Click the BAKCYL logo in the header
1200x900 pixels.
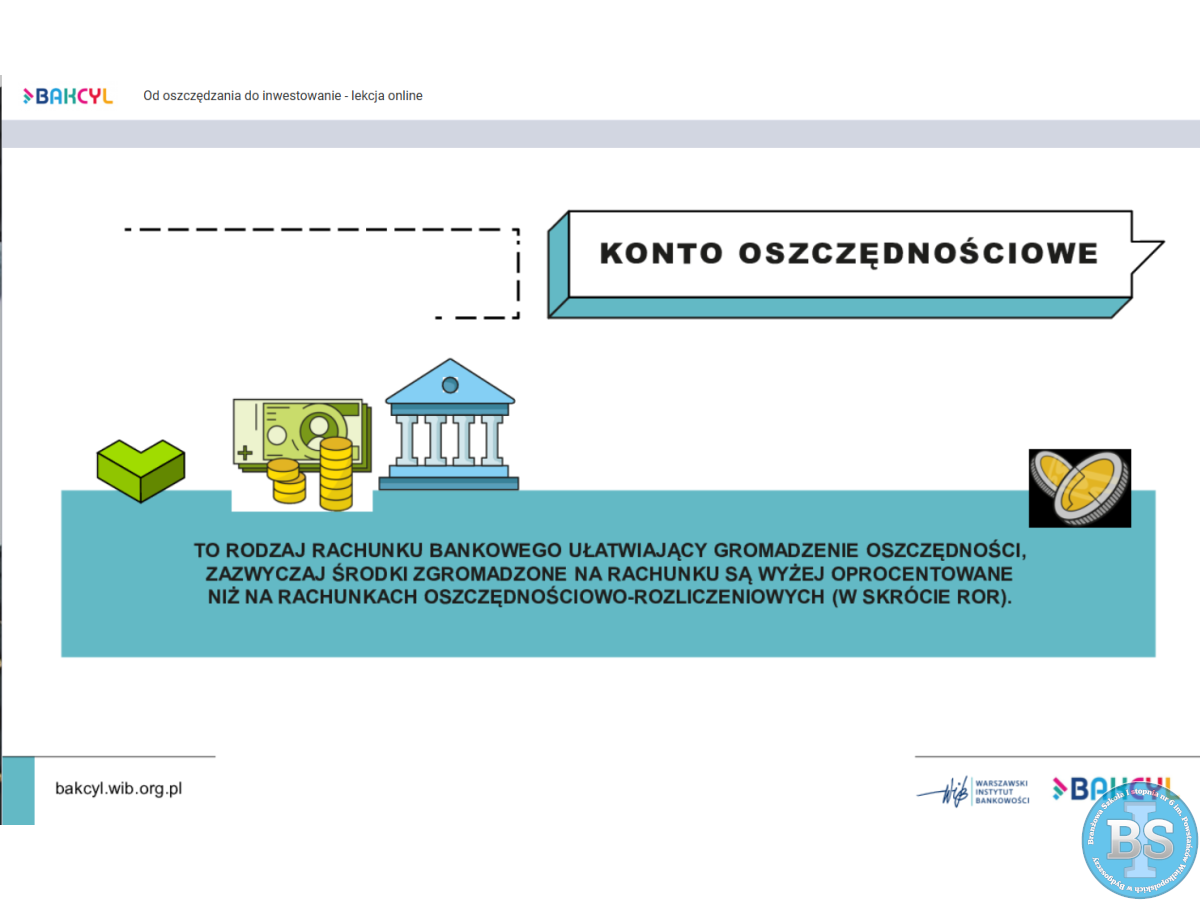[x=68, y=96]
